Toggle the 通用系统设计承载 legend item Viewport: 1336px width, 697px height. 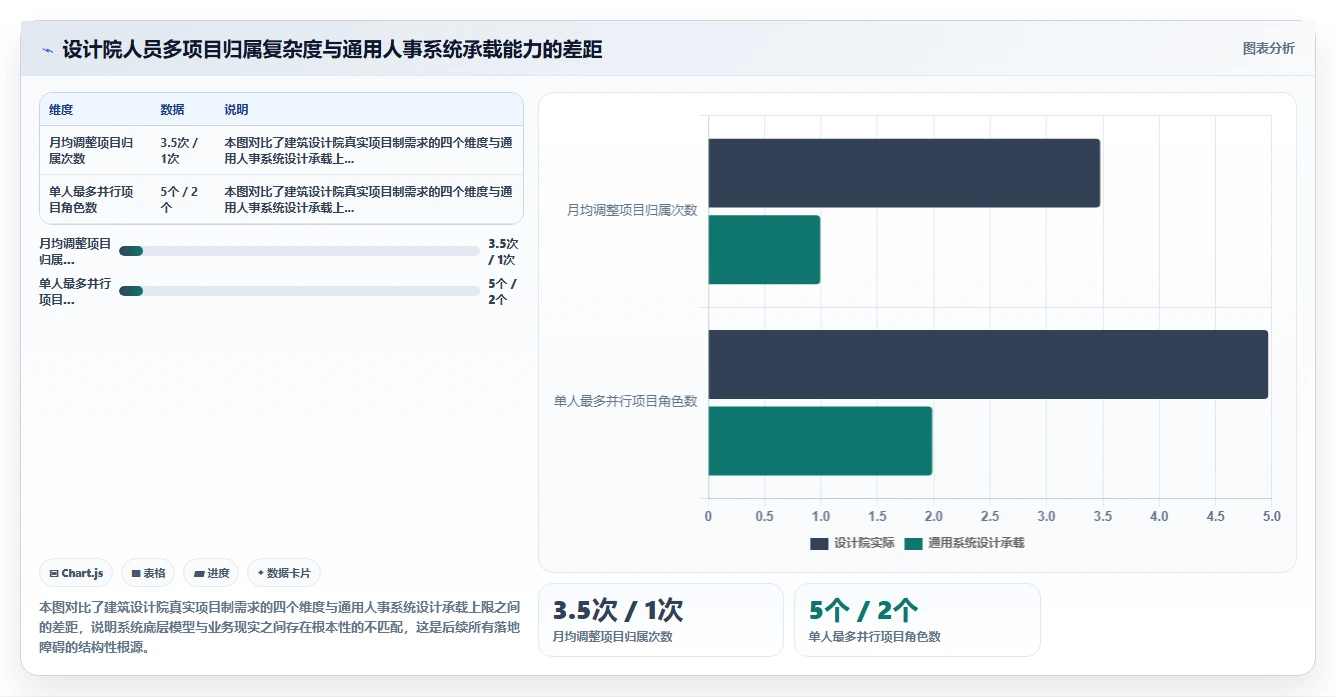965,543
